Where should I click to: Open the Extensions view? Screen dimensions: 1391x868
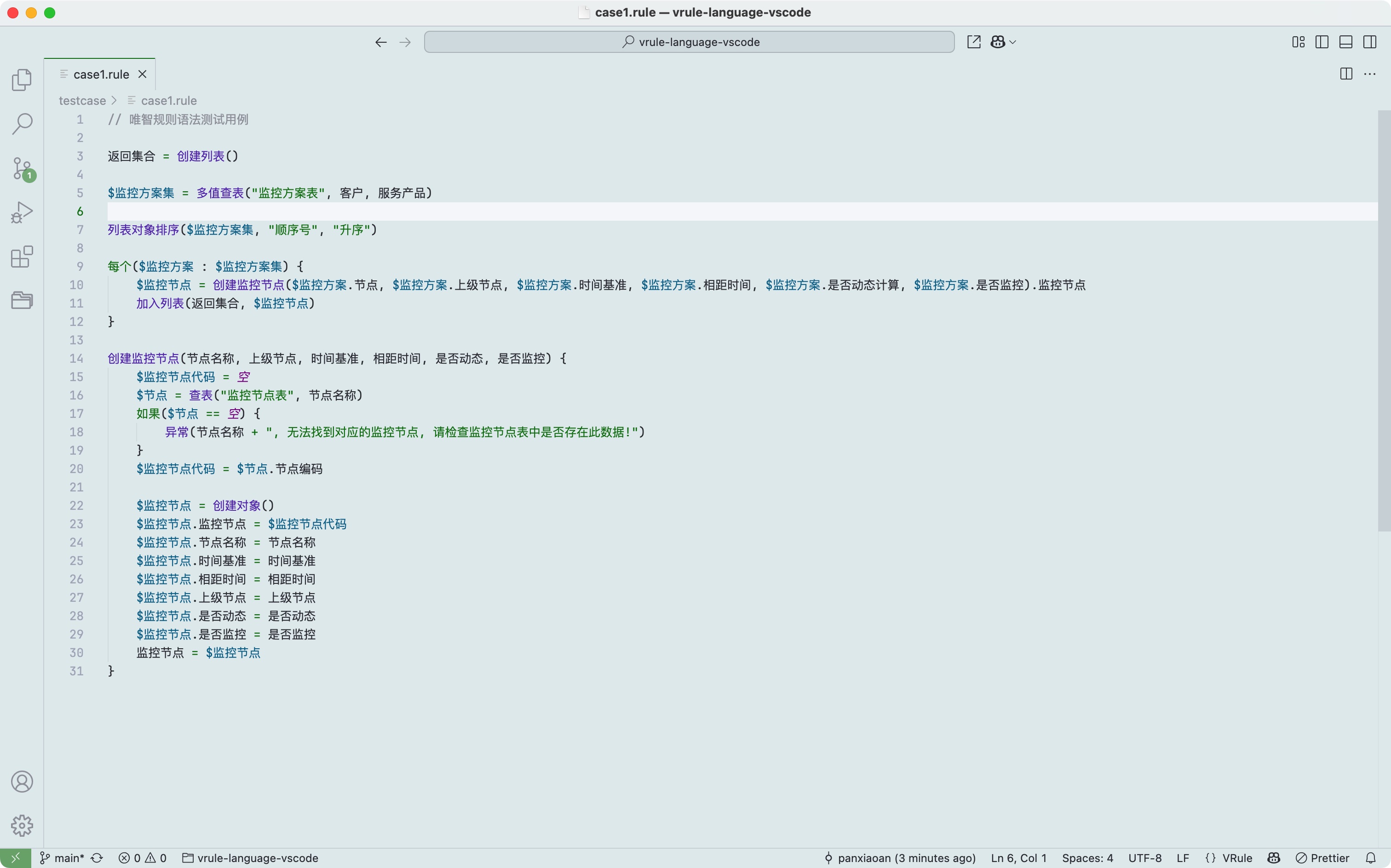pyautogui.click(x=22, y=257)
